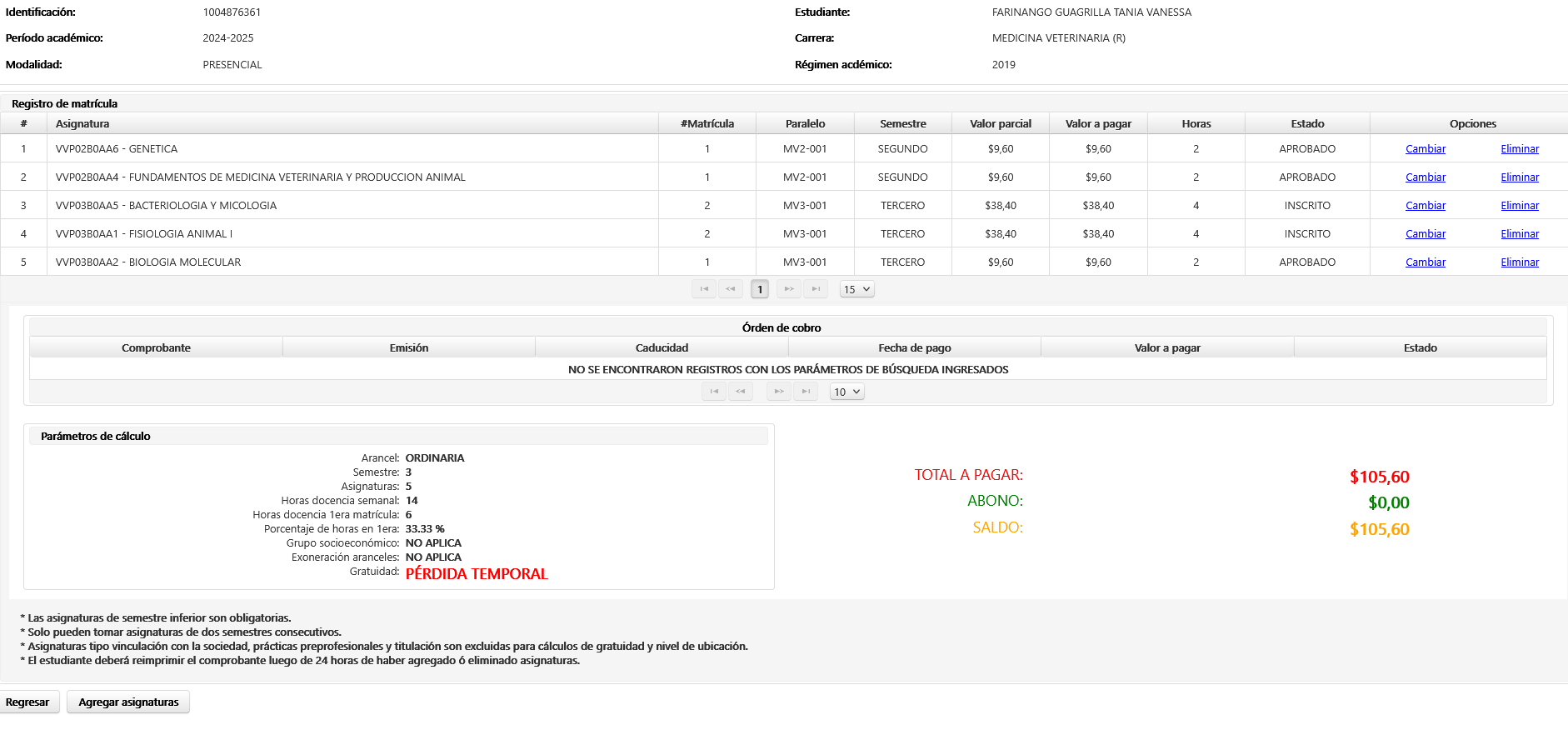Click Eliminar for FUNDAMENTOS DE MEDICINA VETERINARIA

[x=1520, y=177]
